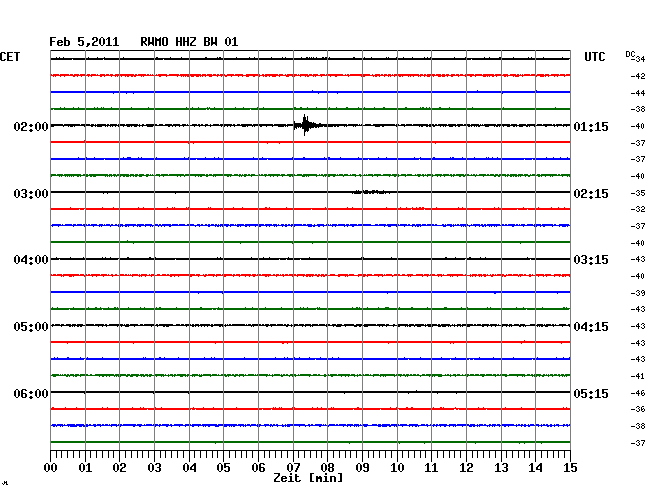The image size is (650, 494).
Task: Select minute tick label "12" on the axis
Action: click(466, 468)
